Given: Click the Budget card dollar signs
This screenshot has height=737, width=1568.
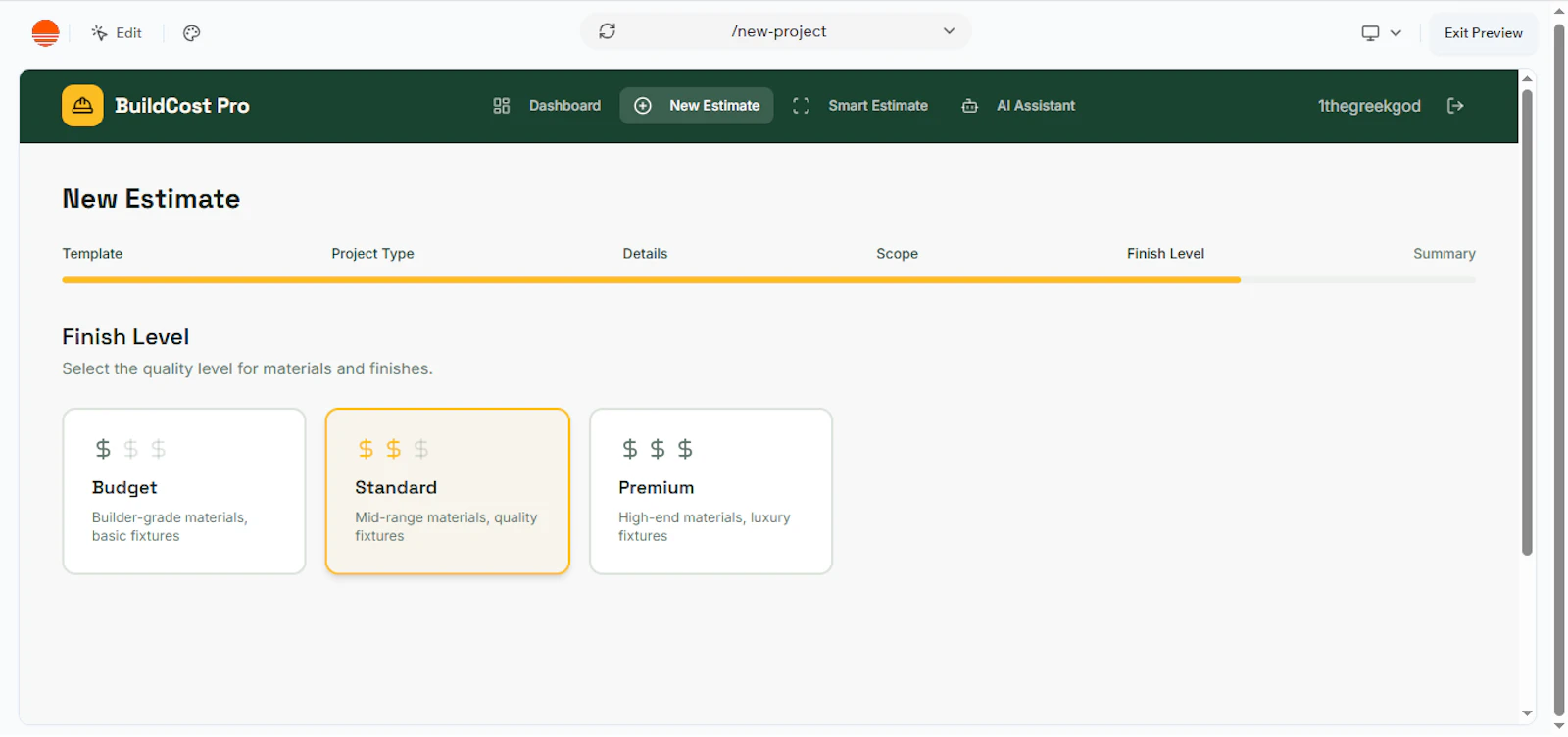Looking at the screenshot, I should pyautogui.click(x=130, y=449).
